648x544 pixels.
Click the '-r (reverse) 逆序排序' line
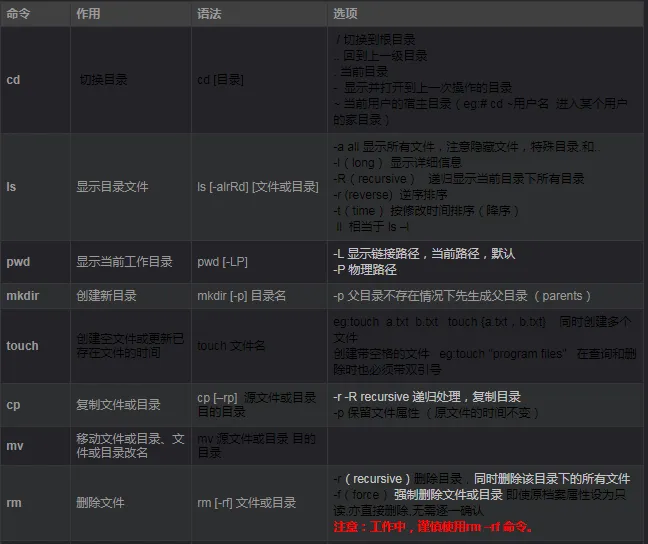pyautogui.click(x=391, y=195)
